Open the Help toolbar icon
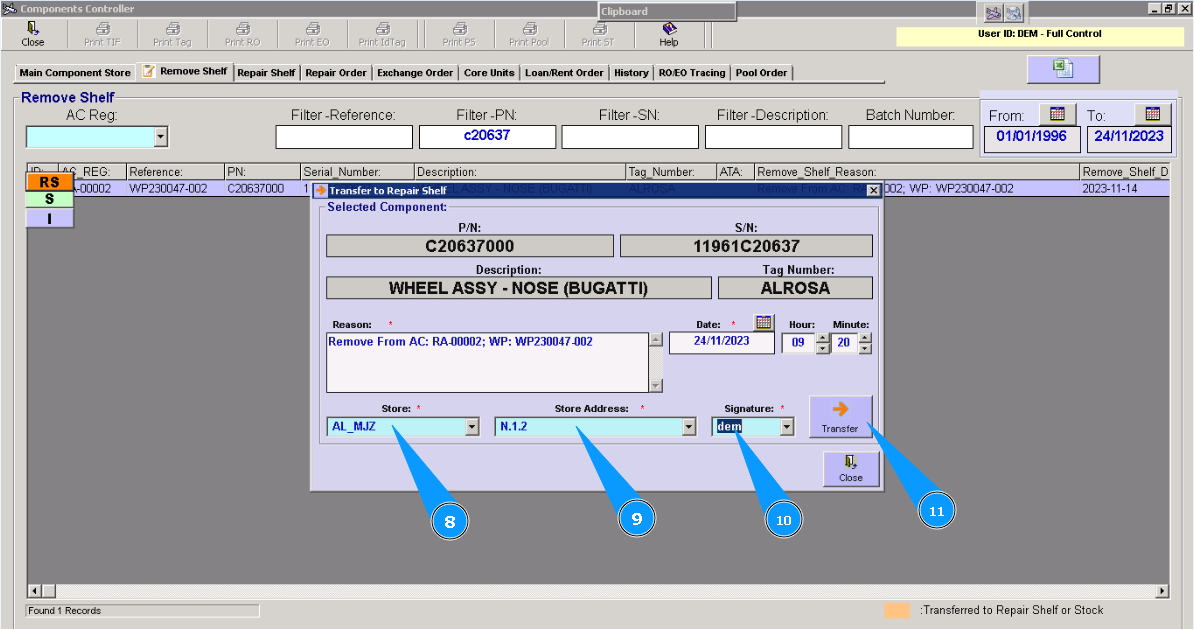1194x630 pixels. click(x=669, y=34)
